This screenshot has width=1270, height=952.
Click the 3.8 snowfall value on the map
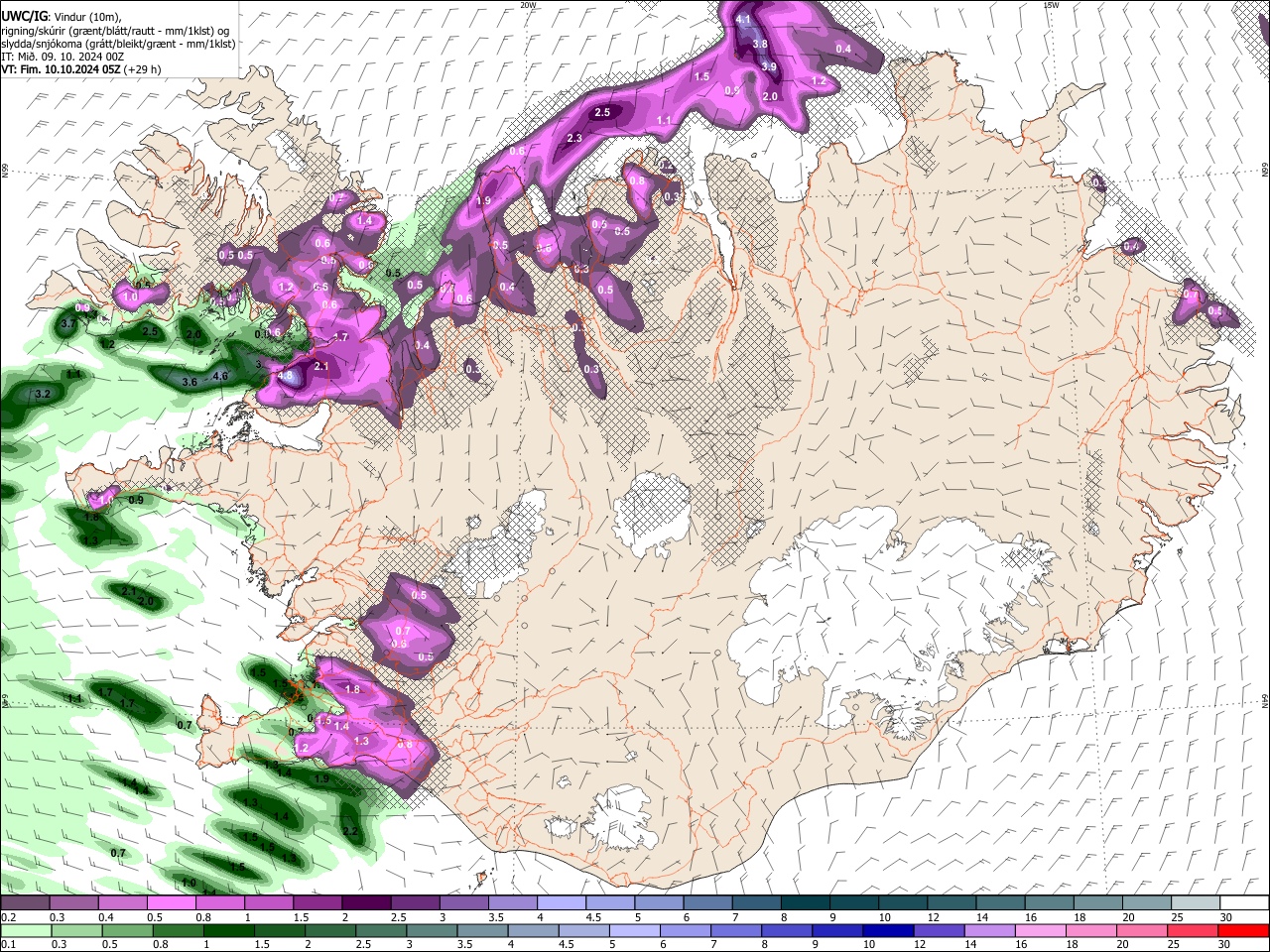pyautogui.click(x=760, y=44)
